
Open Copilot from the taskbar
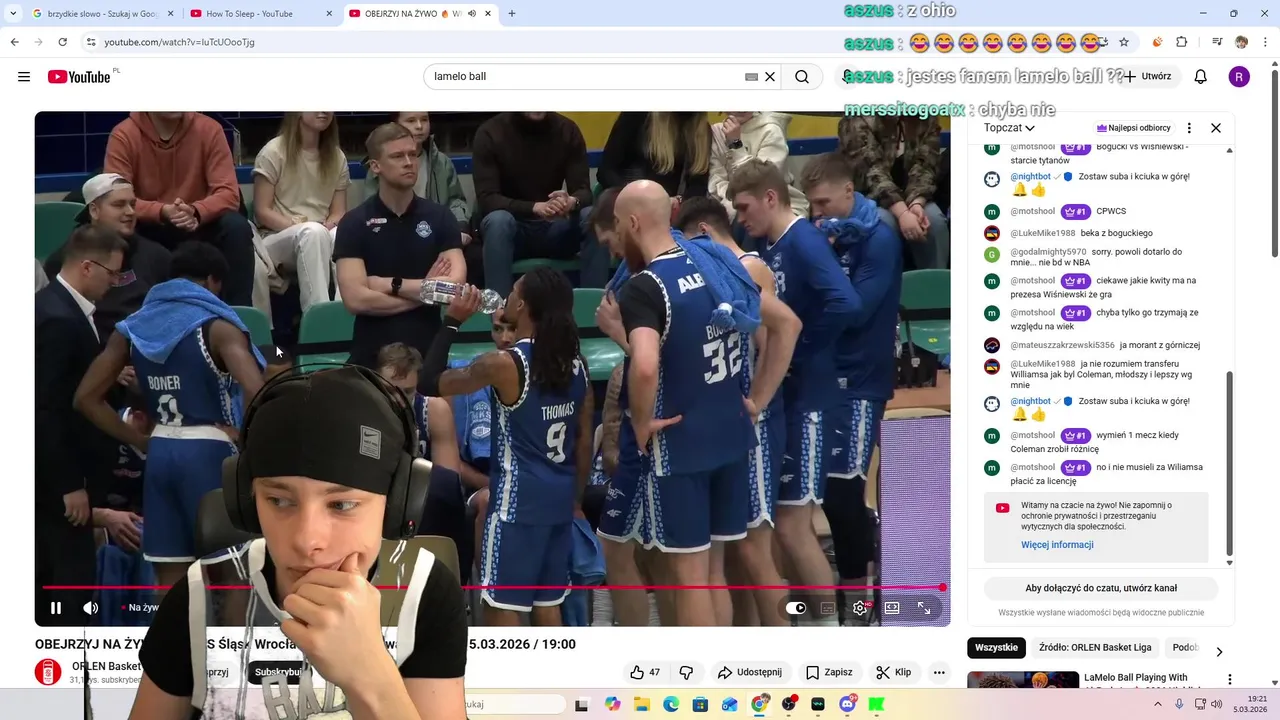tap(612, 705)
